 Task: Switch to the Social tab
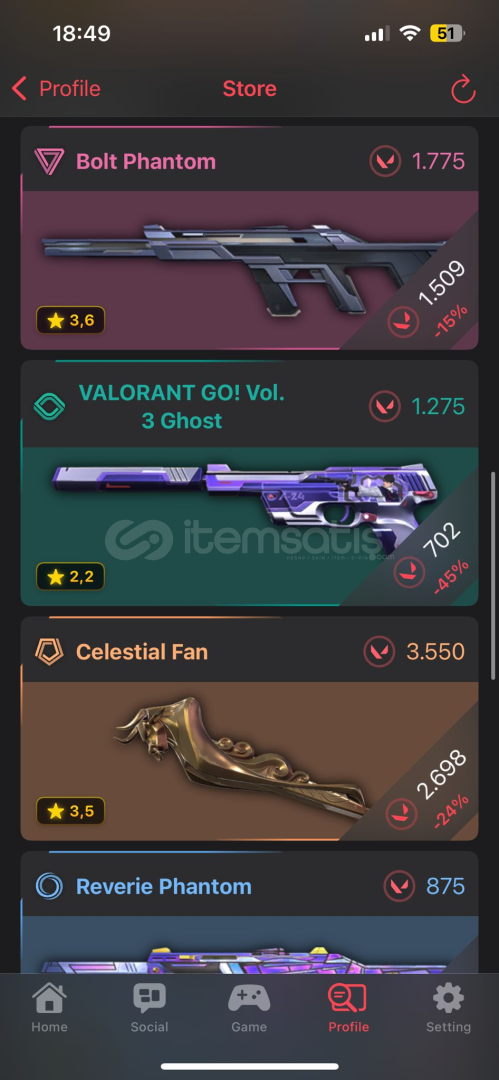coord(149,1008)
